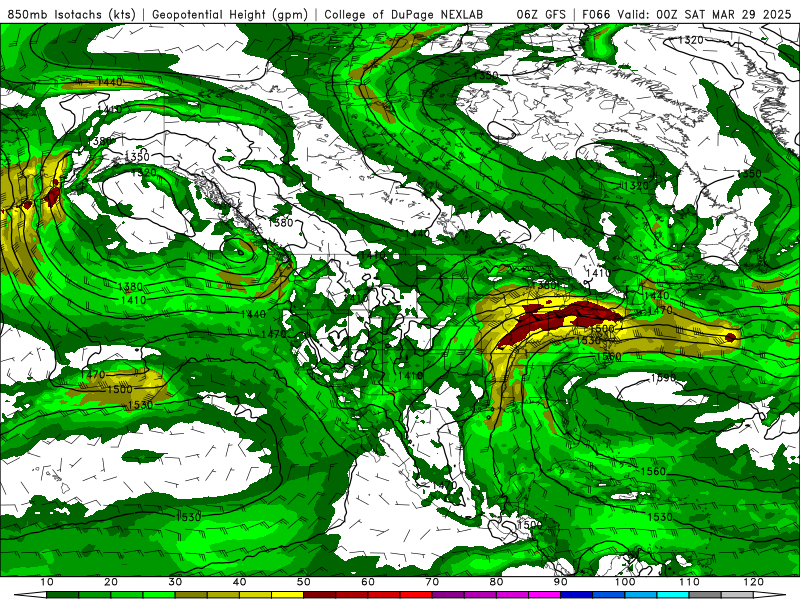Screen dimensions: 800x600
Task: Click the "20" label on the color scale
Action: click(111, 582)
